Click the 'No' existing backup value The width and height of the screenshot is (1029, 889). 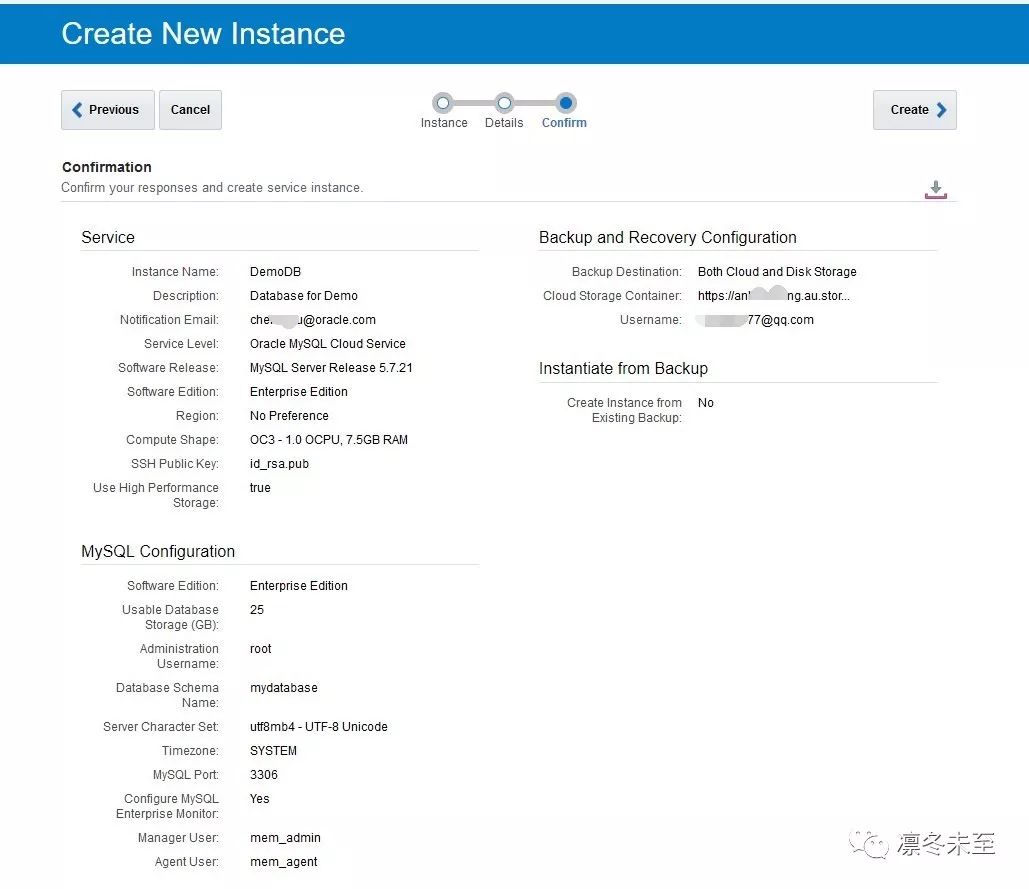(x=705, y=403)
